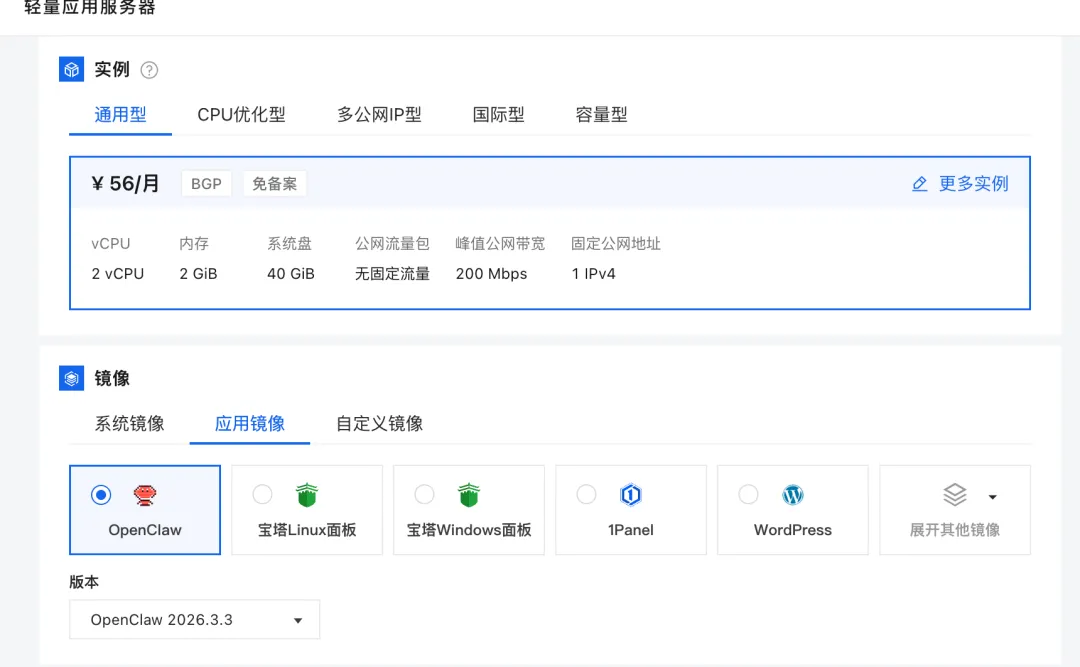1080x667 pixels.
Task: Click the 1Panel card label
Action: coord(630,530)
